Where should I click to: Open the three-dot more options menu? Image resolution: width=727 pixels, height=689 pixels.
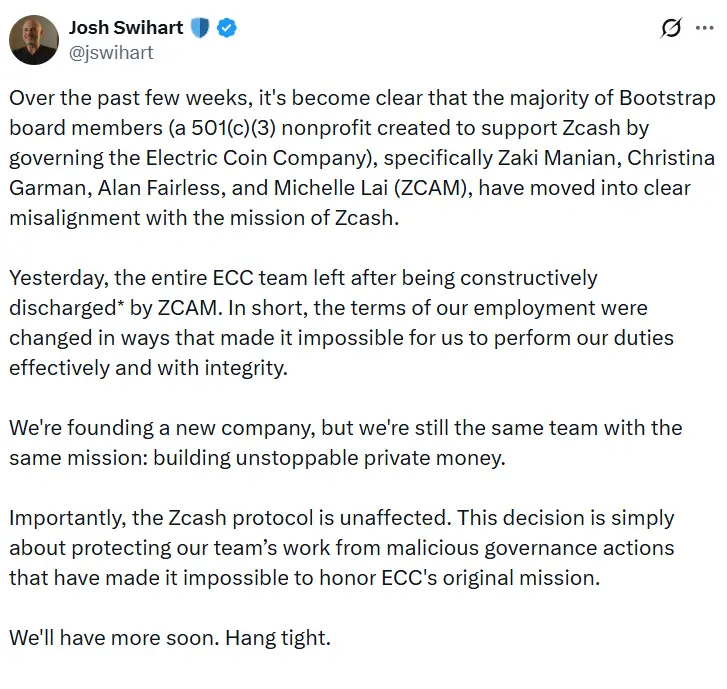pyautogui.click(x=704, y=28)
